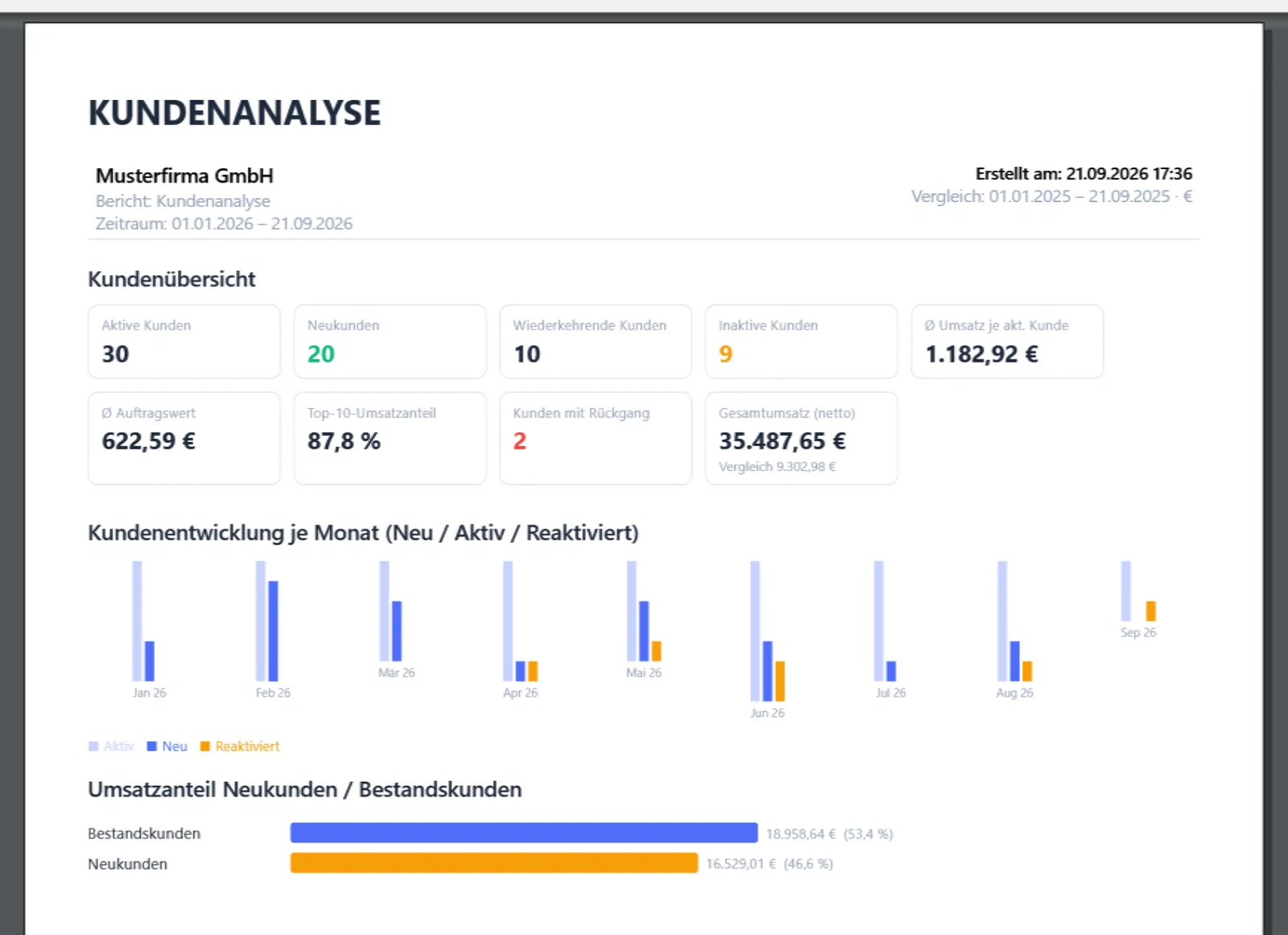The height and width of the screenshot is (935, 1288).
Task: Click the blue Bestandskunden revenue bar
Action: [524, 833]
